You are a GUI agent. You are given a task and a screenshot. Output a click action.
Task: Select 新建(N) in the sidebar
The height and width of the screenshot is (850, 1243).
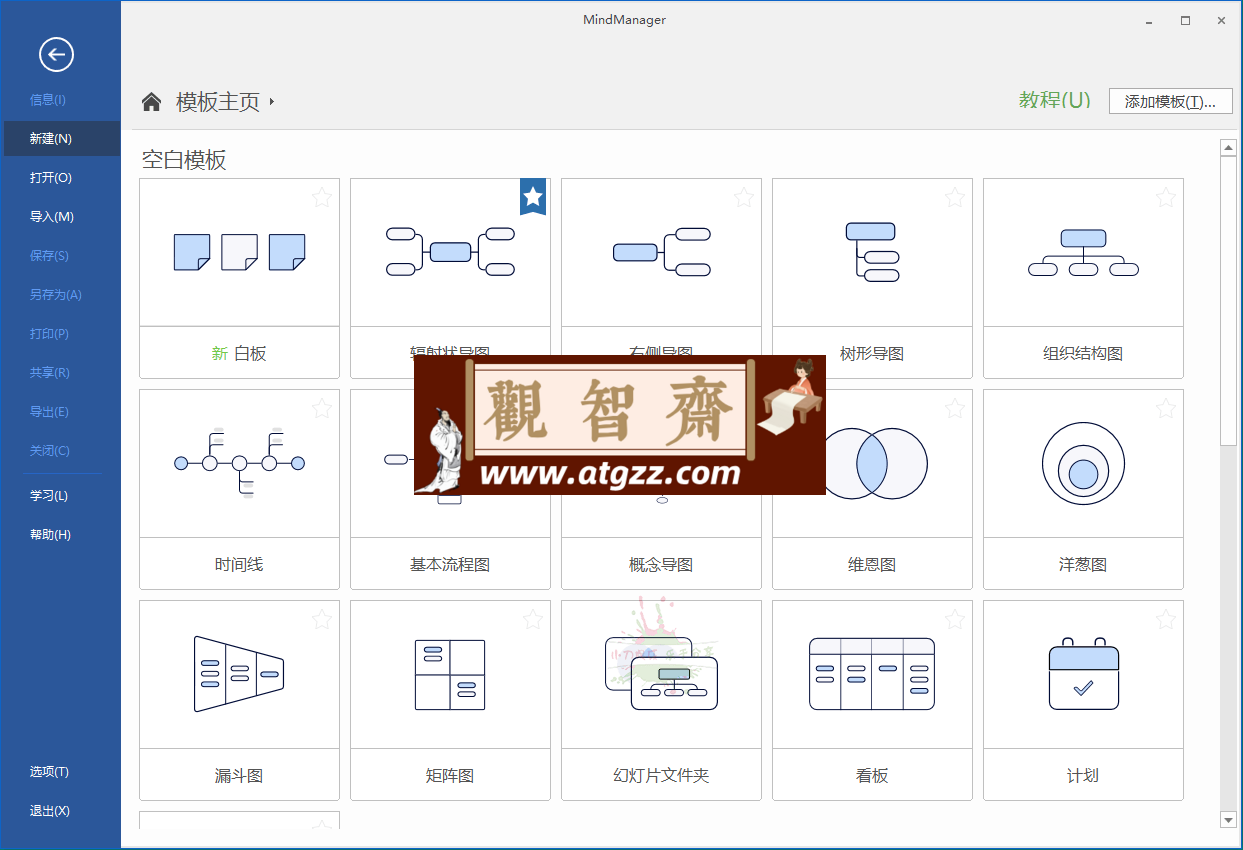point(61,138)
